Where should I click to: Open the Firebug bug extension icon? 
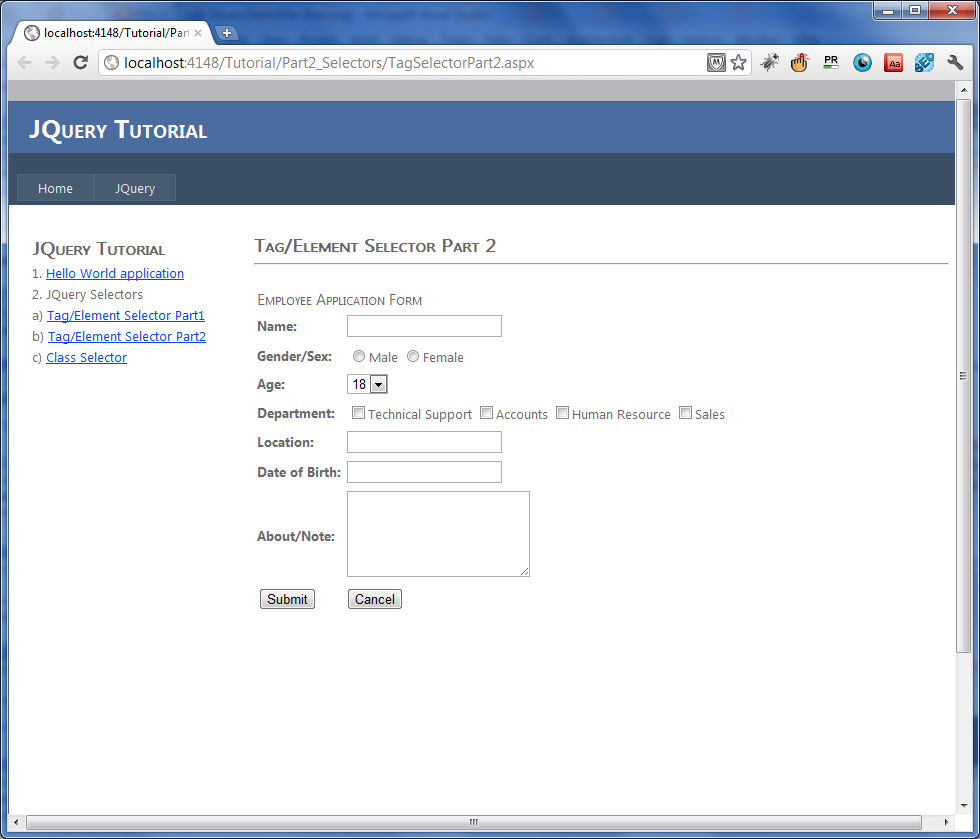point(770,62)
